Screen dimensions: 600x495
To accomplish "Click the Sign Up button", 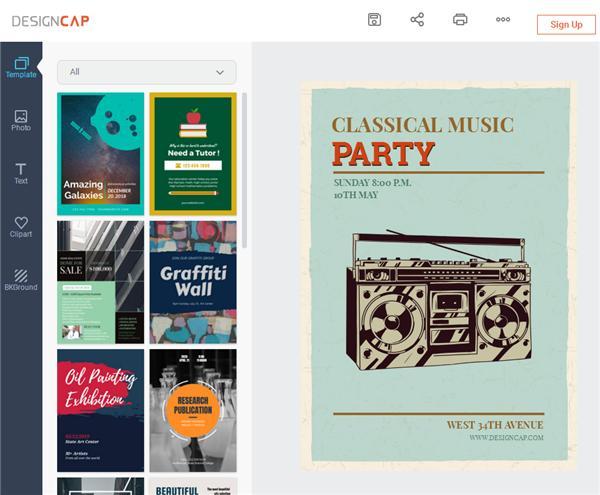I will click(x=566, y=25).
